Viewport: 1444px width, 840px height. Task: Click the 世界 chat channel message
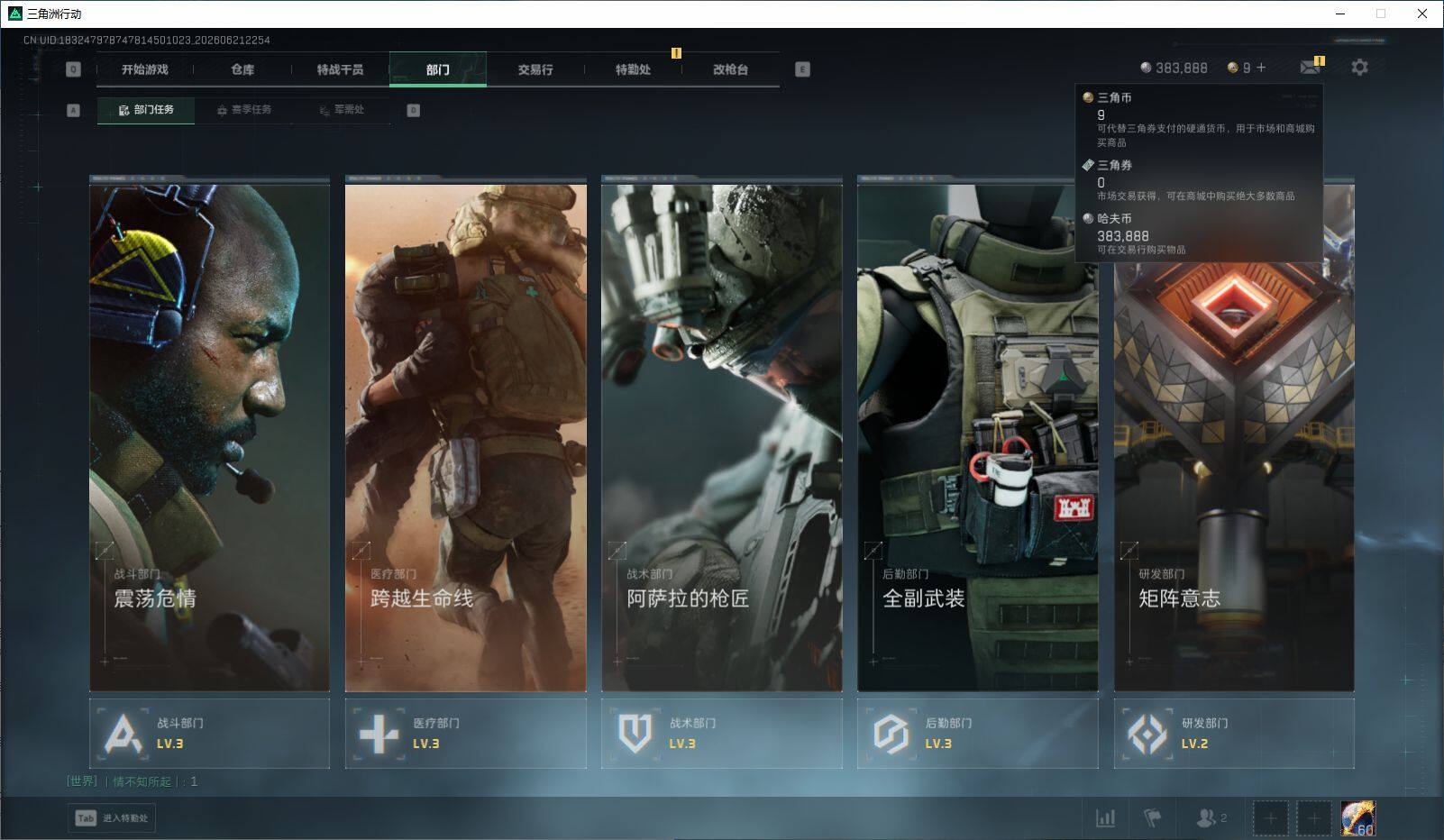click(132, 781)
